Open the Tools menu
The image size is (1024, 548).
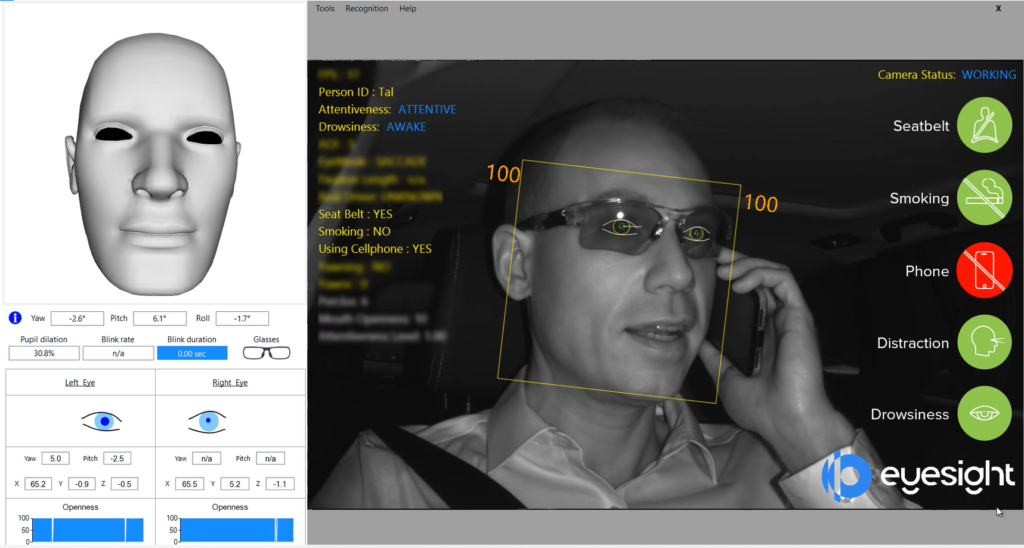tap(325, 9)
